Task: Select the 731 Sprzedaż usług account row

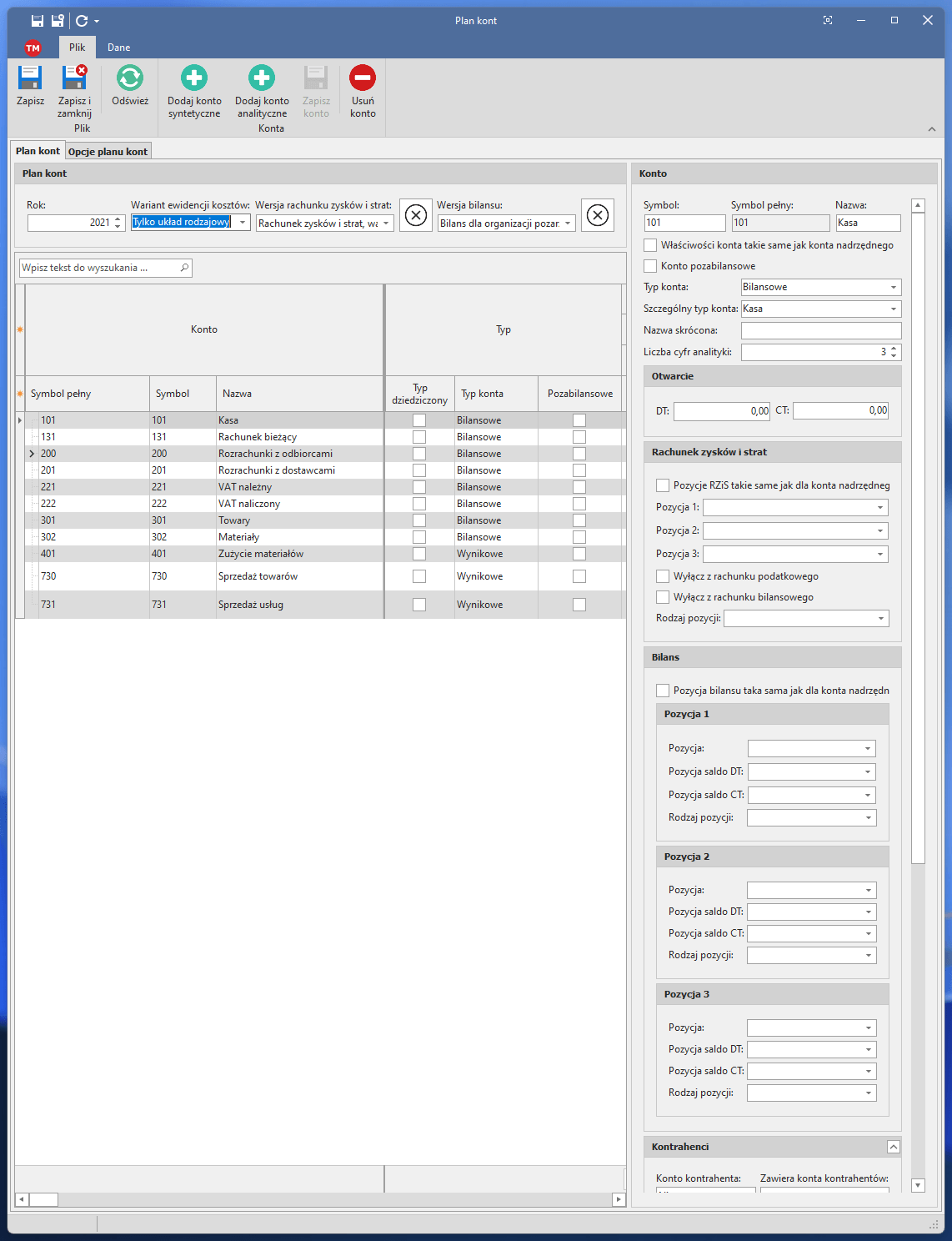Action: point(250,605)
